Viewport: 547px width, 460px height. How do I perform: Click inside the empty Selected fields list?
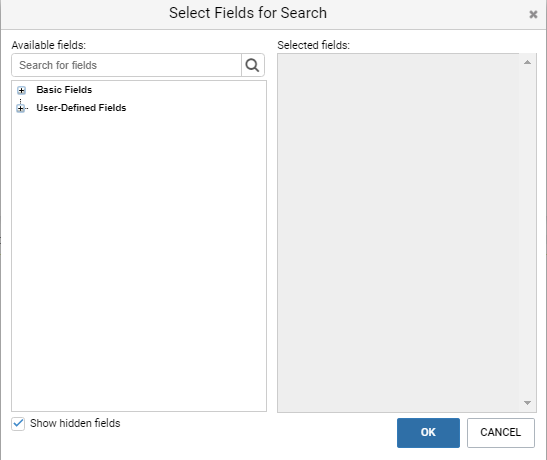398,233
